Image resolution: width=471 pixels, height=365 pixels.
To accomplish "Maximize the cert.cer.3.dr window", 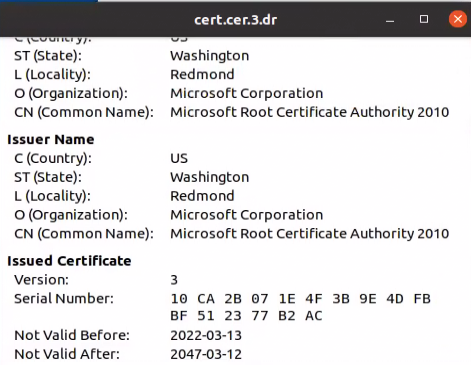I will tap(424, 19).
